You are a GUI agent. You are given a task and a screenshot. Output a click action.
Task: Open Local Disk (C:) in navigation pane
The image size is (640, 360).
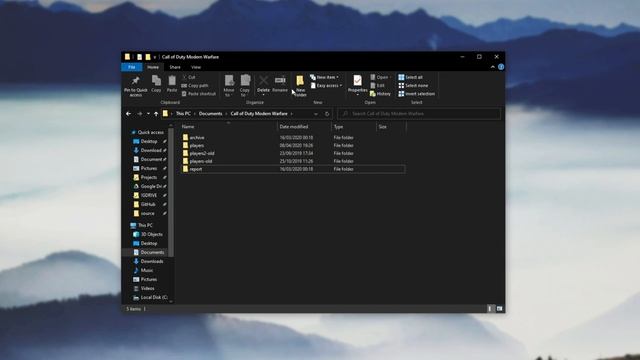point(150,297)
